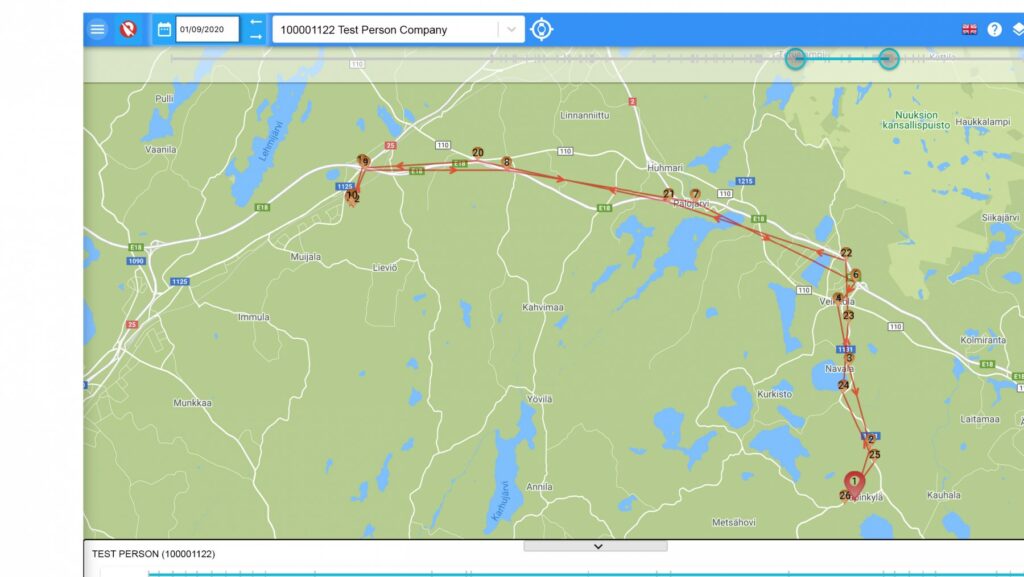
Task: Collapse bottom panel with the chevron handle
Action: 596,546
